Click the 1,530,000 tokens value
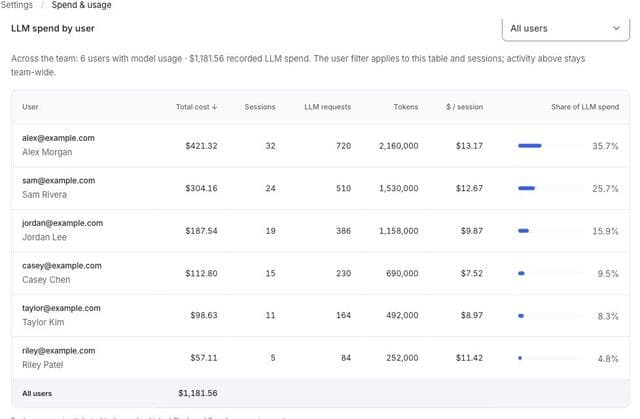This screenshot has height=419, width=640. pyautogui.click(x=398, y=188)
